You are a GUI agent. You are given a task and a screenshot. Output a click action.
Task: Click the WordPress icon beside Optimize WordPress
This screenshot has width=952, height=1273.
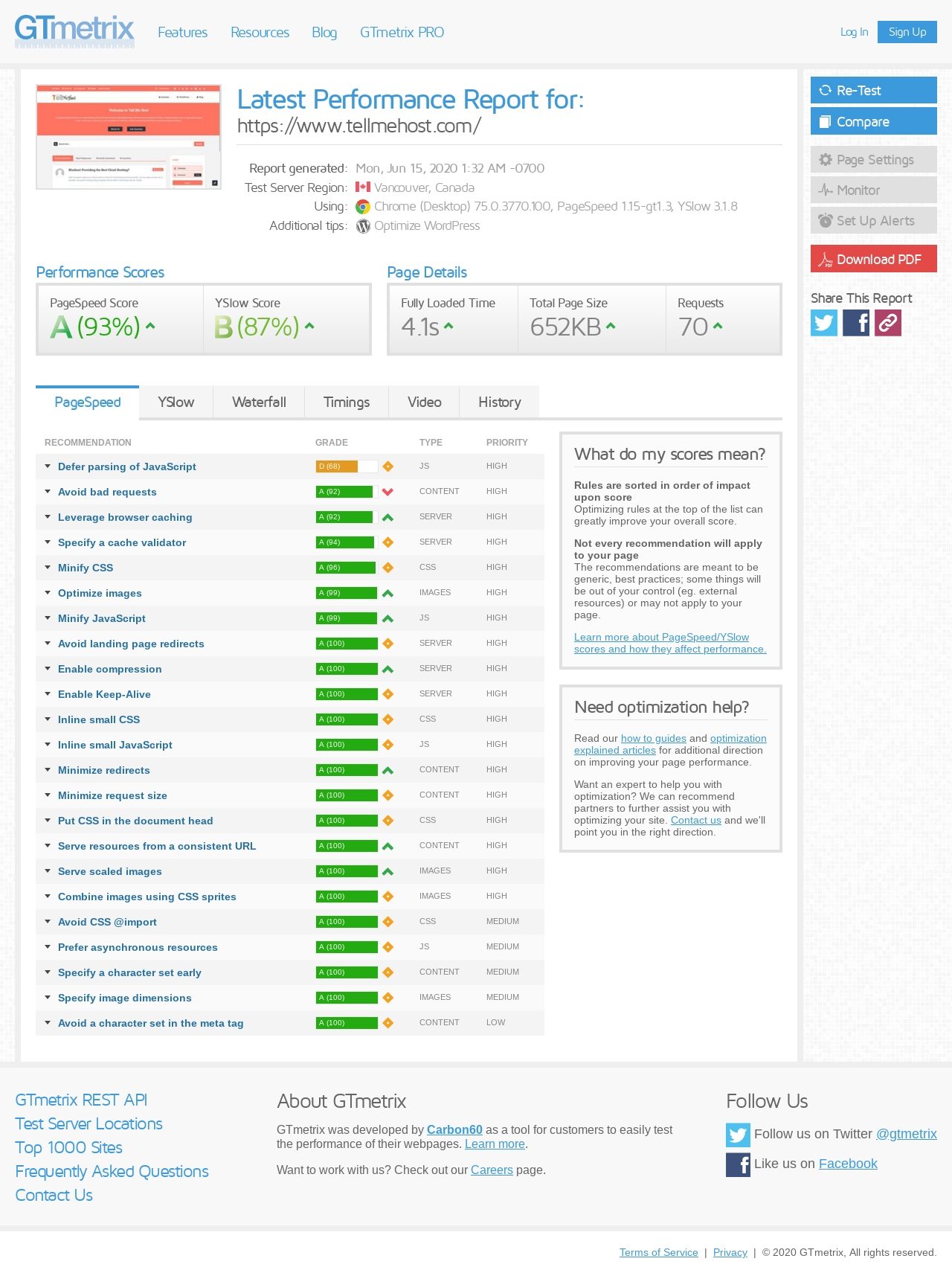click(363, 226)
